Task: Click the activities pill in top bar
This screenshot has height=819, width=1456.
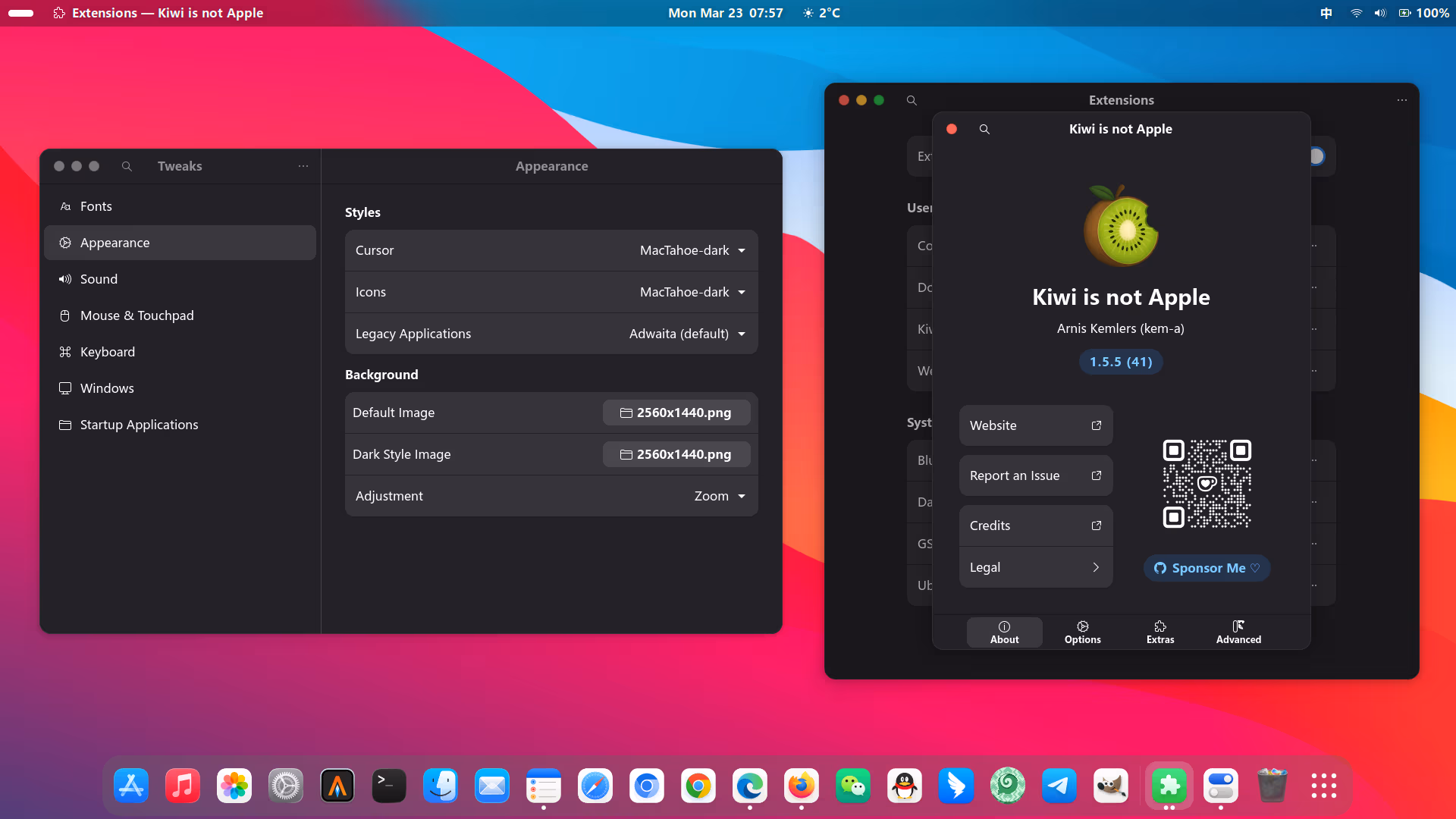Action: pos(20,13)
